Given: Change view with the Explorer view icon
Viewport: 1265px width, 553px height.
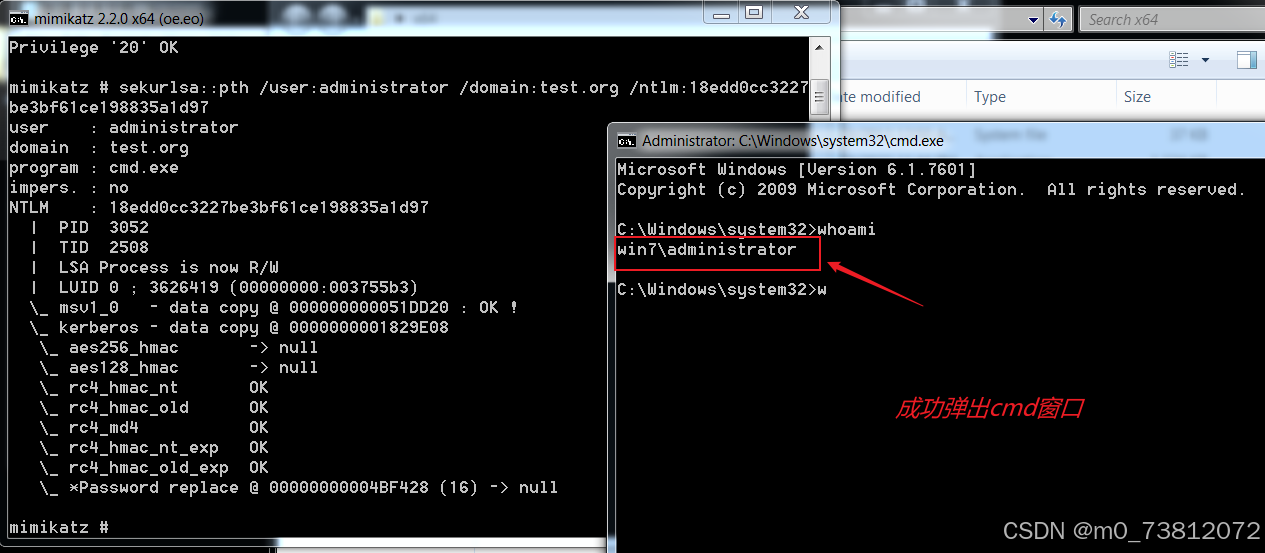Looking at the screenshot, I should pos(1179,60).
